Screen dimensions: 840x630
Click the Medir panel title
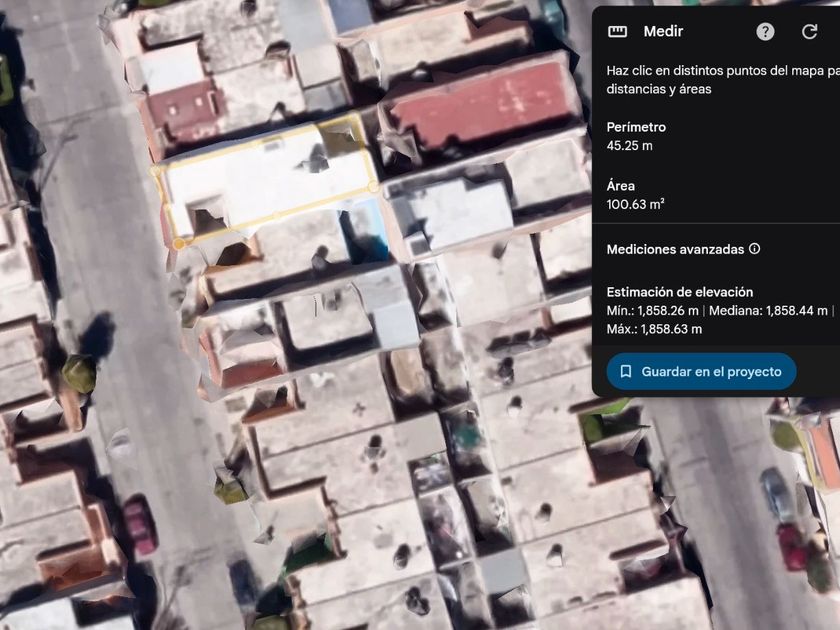pyautogui.click(x=663, y=32)
